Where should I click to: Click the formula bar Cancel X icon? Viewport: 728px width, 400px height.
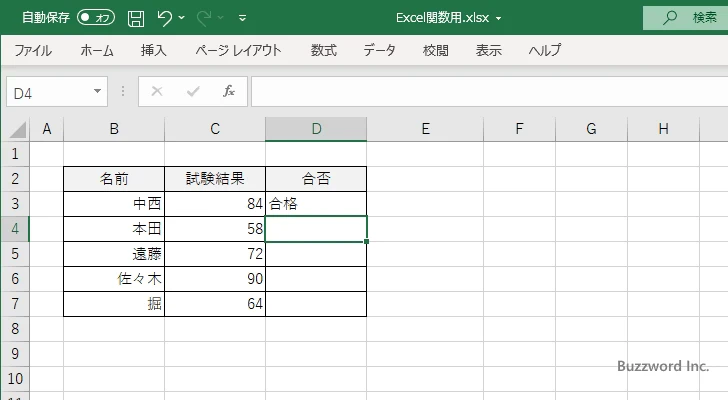tap(157, 91)
